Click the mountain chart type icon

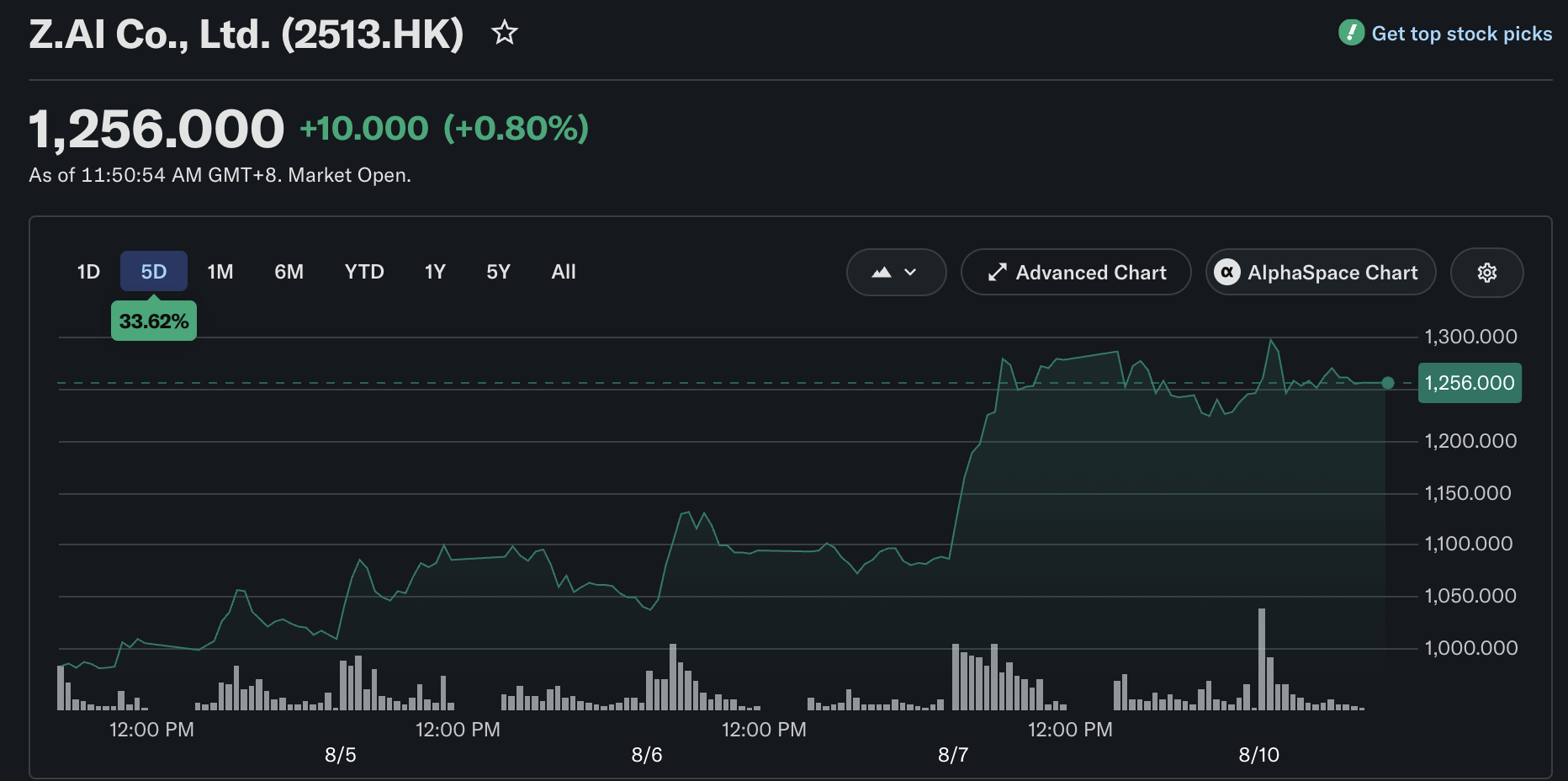(x=881, y=273)
